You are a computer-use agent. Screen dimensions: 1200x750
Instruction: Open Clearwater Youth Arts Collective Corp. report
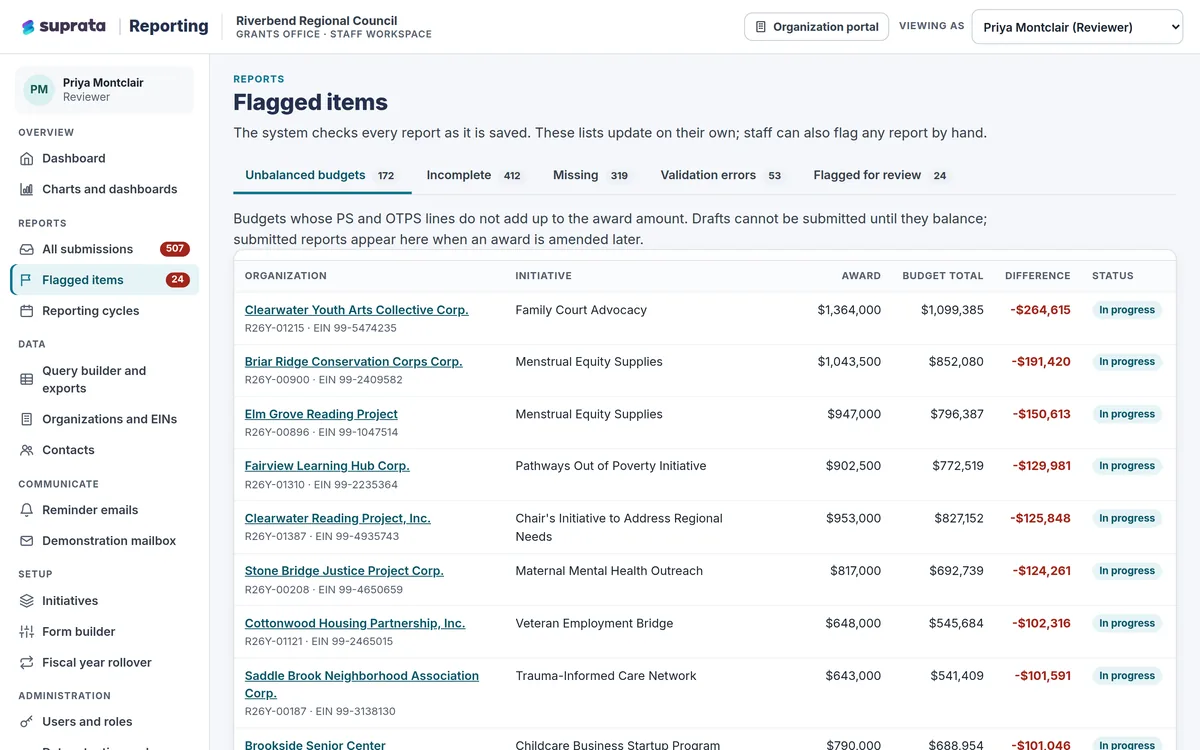pos(357,310)
